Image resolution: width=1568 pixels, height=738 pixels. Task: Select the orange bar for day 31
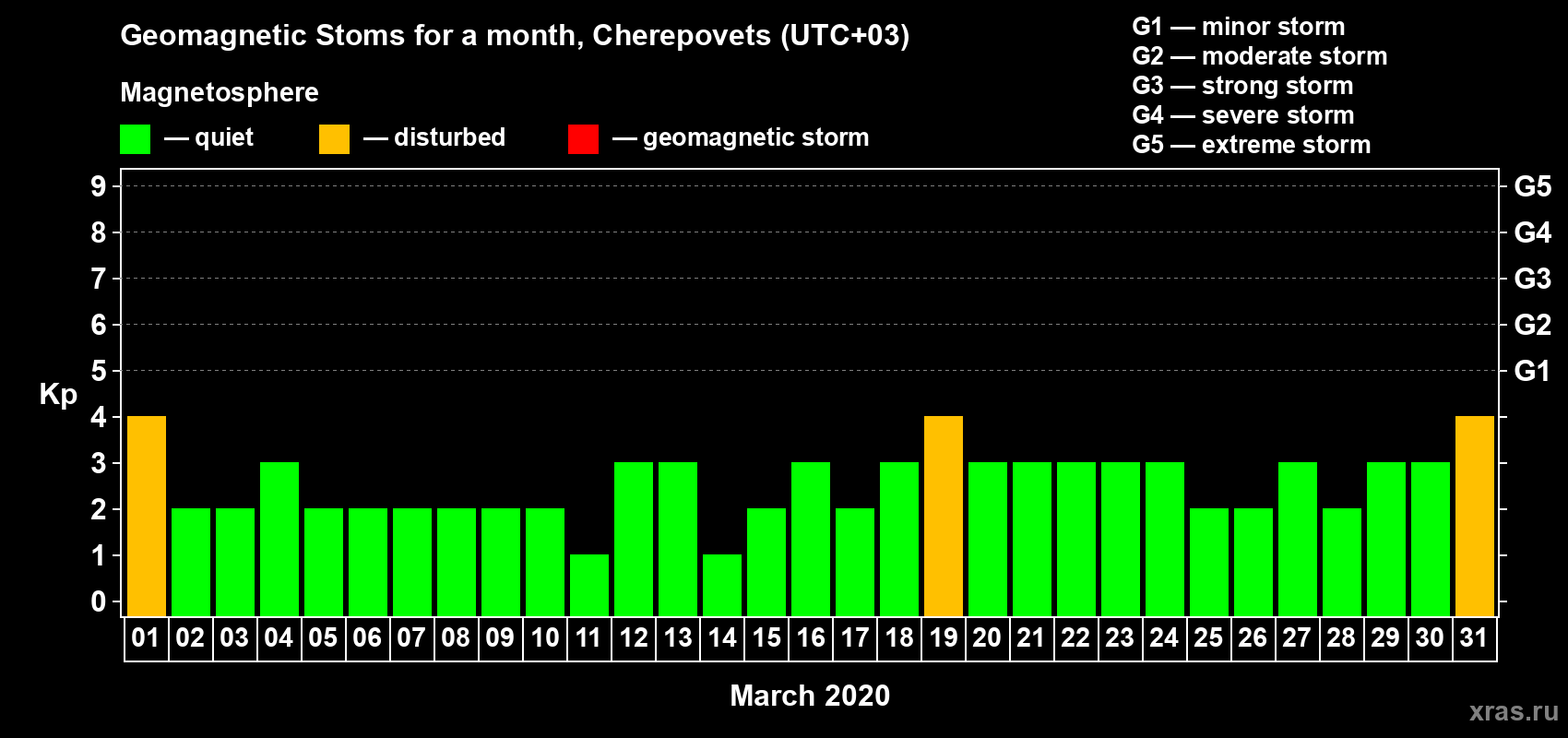click(1475, 516)
